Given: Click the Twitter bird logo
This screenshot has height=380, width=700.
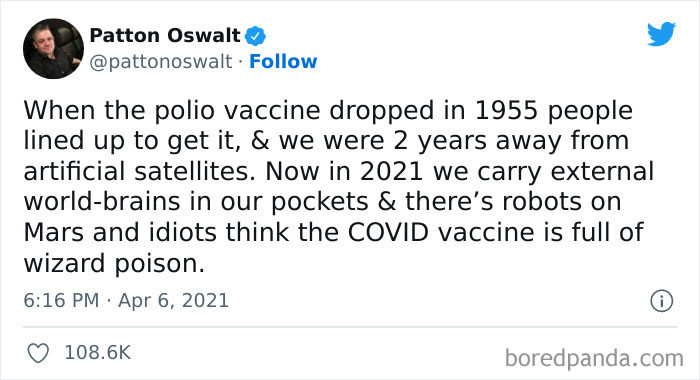Looking at the screenshot, I should [661, 33].
